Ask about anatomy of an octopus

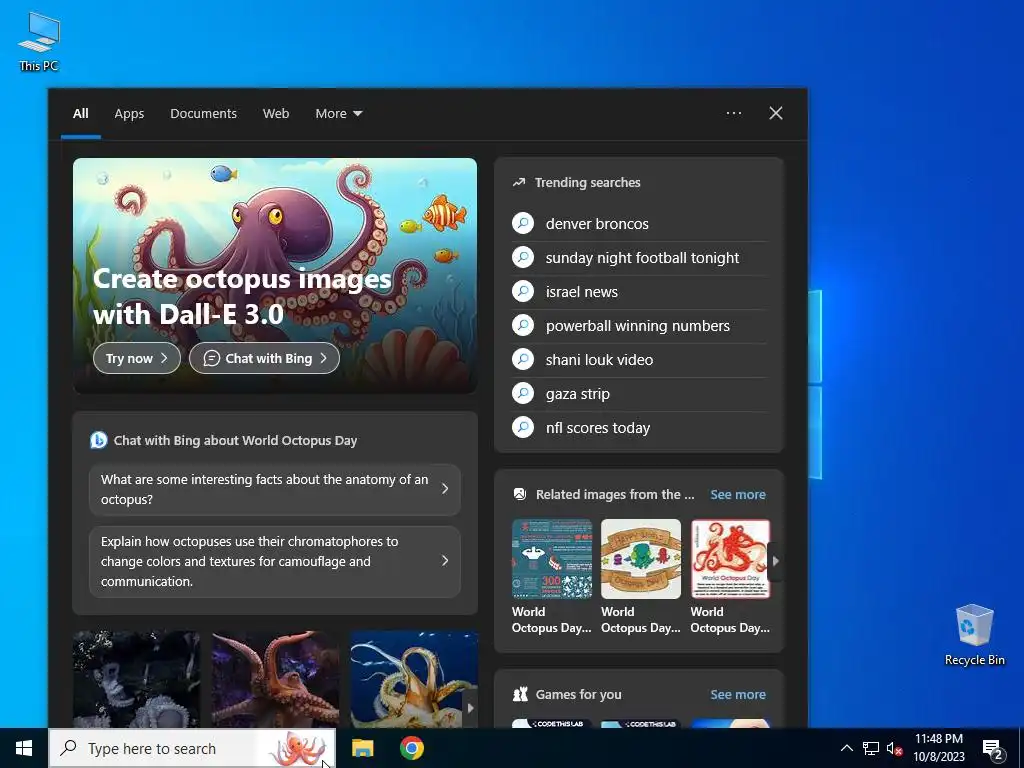click(x=275, y=489)
